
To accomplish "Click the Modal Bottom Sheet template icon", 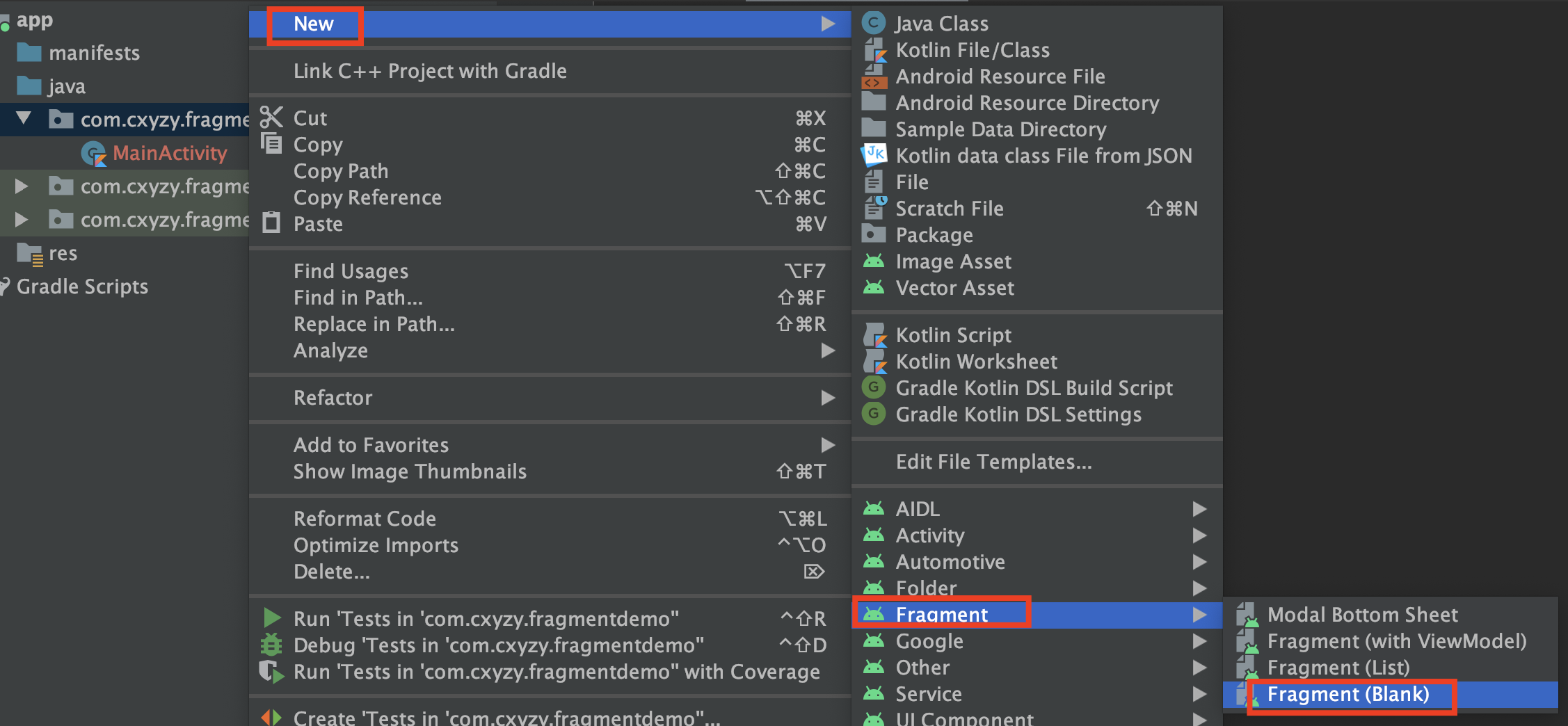I will [x=1247, y=615].
